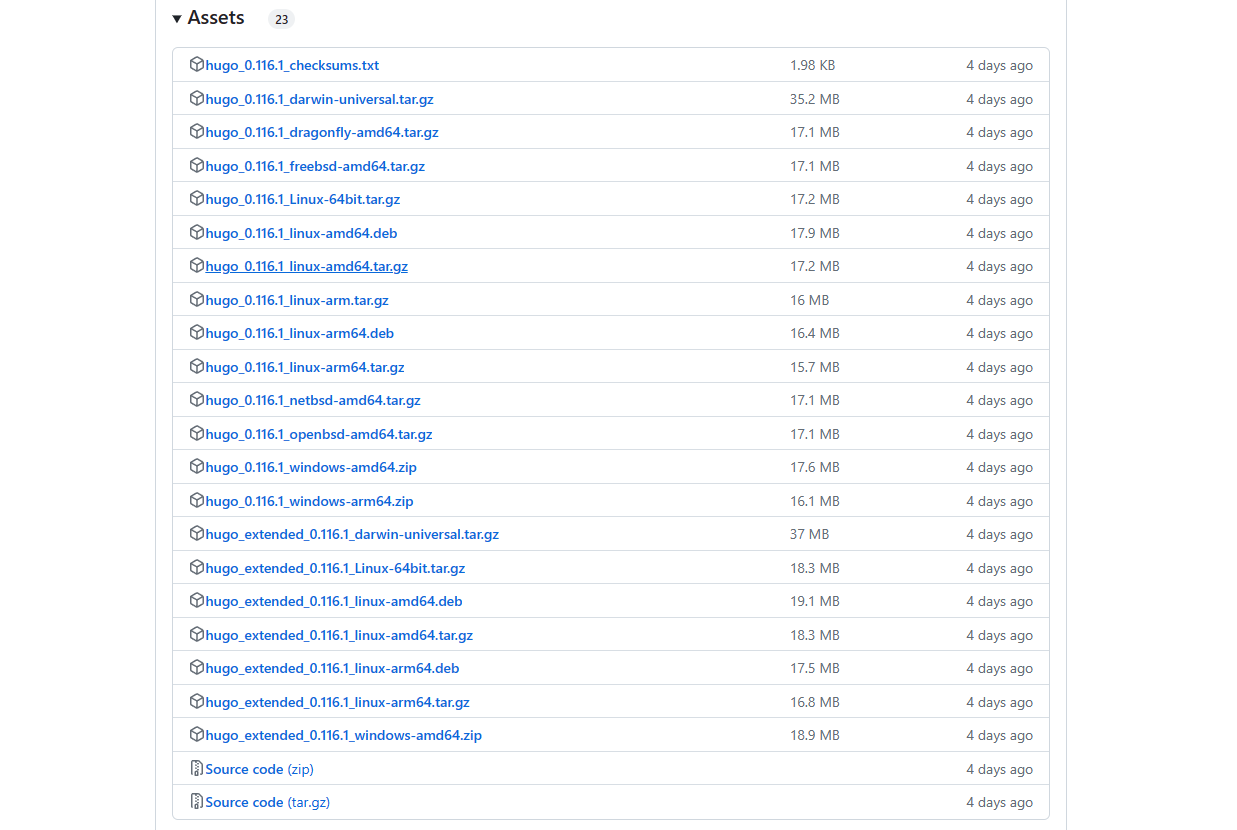The height and width of the screenshot is (830, 1237).
Task: Click the 17.9 MB size of linux-amd64.deb
Action: tap(815, 233)
